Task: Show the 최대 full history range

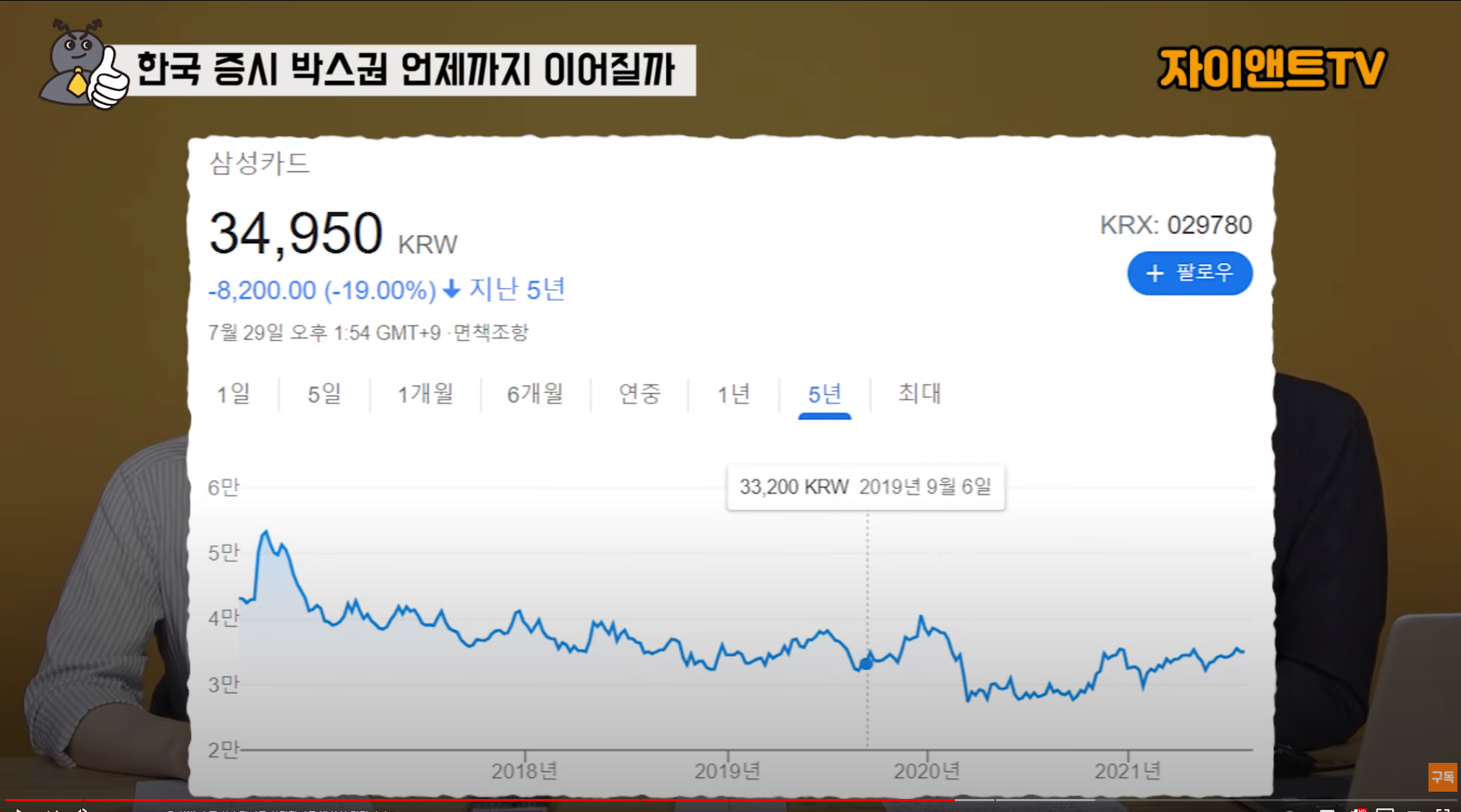Action: point(919,394)
